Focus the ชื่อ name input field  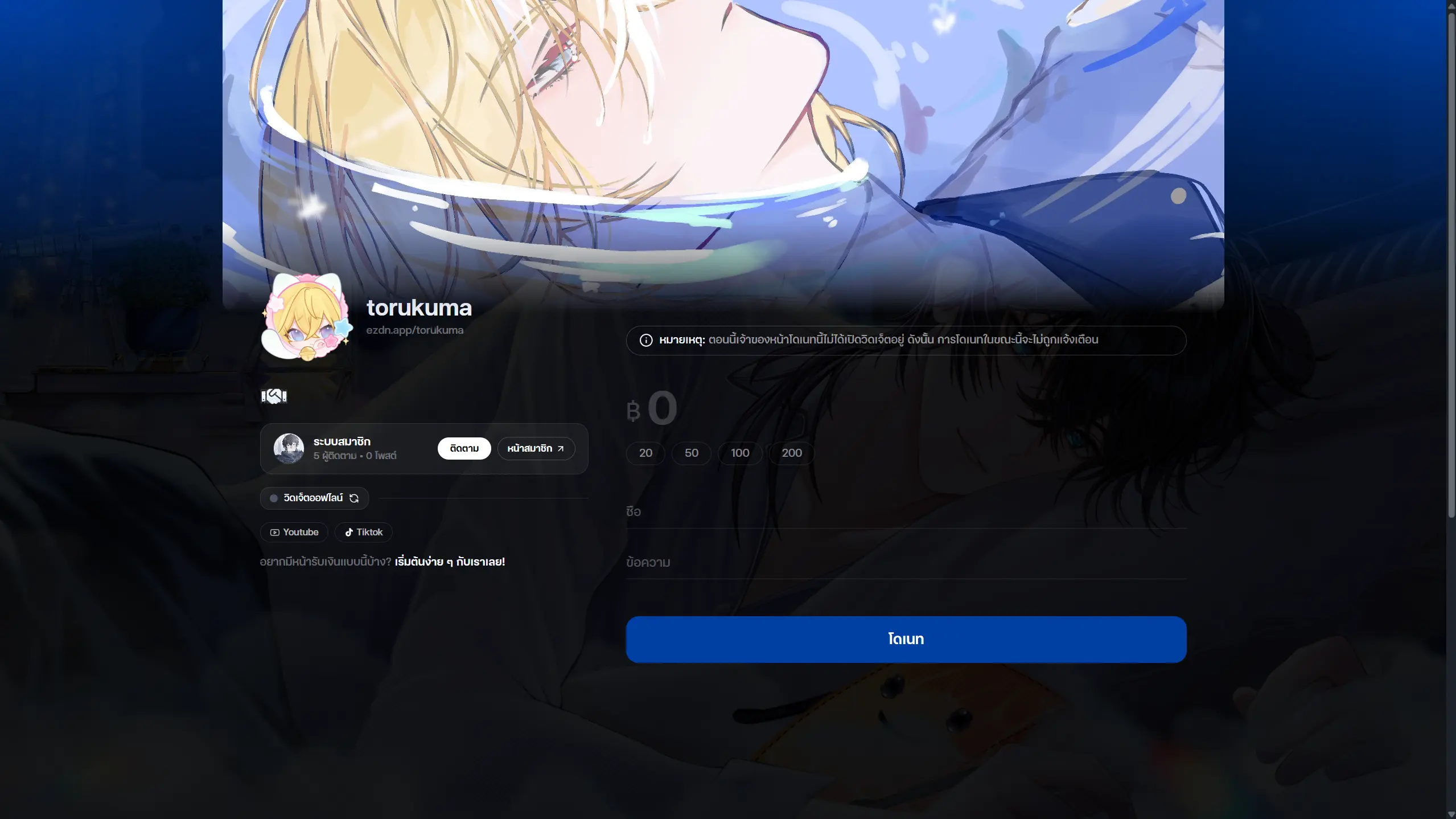[906, 511]
